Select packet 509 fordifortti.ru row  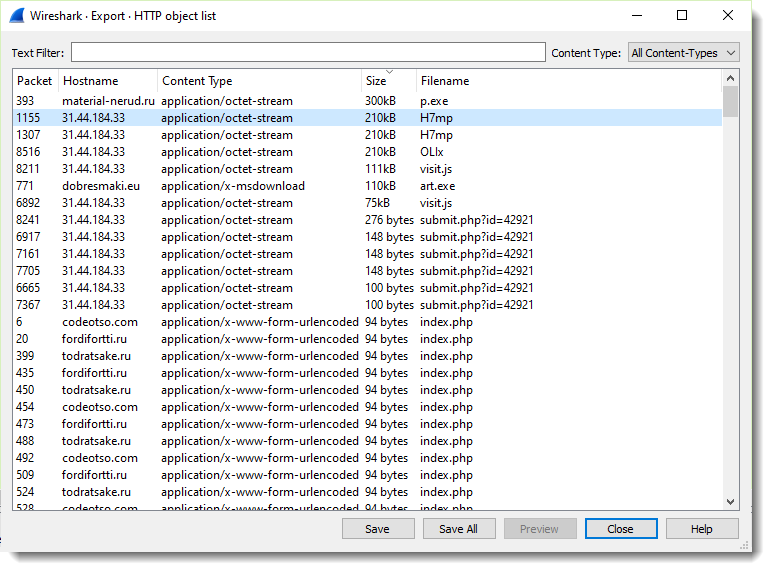tap(367, 475)
